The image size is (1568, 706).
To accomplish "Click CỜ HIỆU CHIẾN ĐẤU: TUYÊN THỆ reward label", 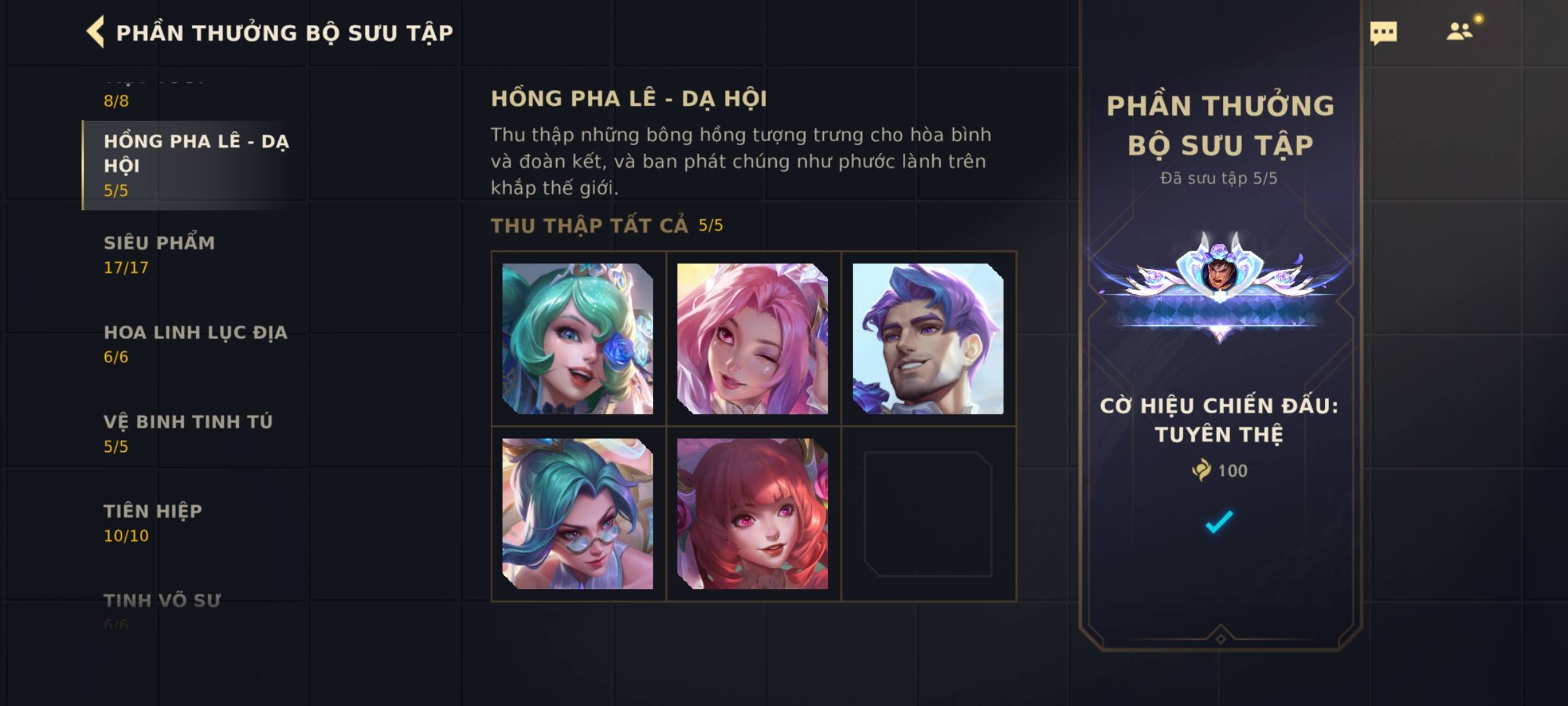I will [1219, 420].
